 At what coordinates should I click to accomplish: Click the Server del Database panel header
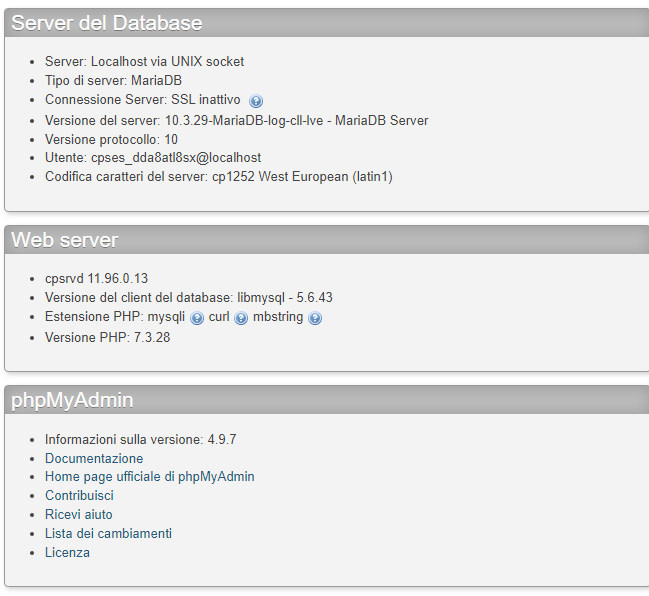[x=327, y=23]
